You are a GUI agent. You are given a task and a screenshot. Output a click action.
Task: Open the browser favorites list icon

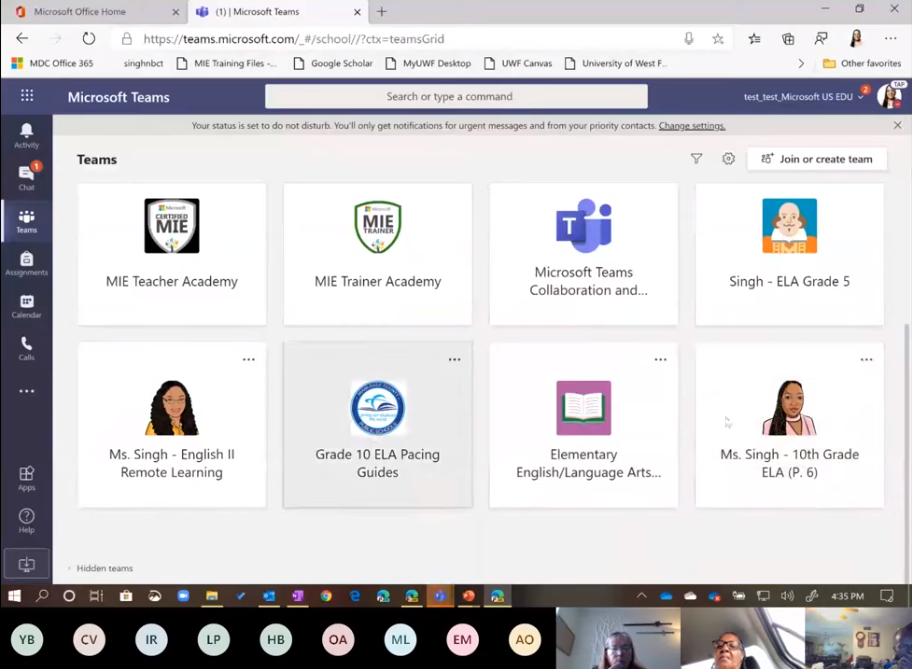click(x=754, y=38)
